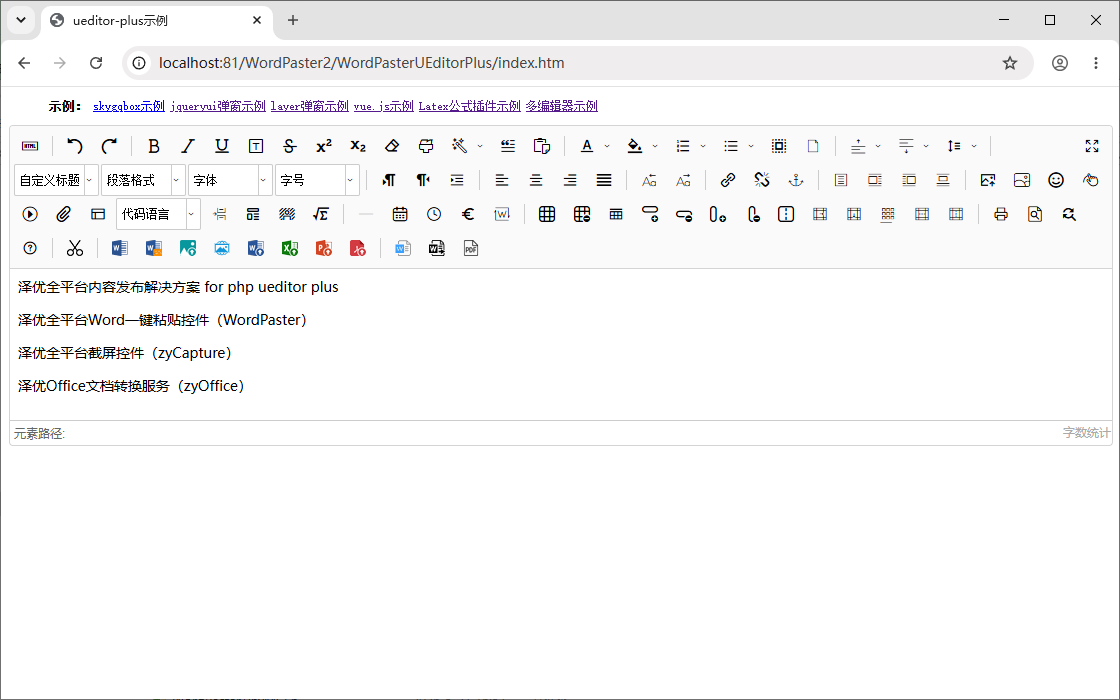Click the eraser clear-formatting icon
This screenshot has height=700, width=1120.
391,146
